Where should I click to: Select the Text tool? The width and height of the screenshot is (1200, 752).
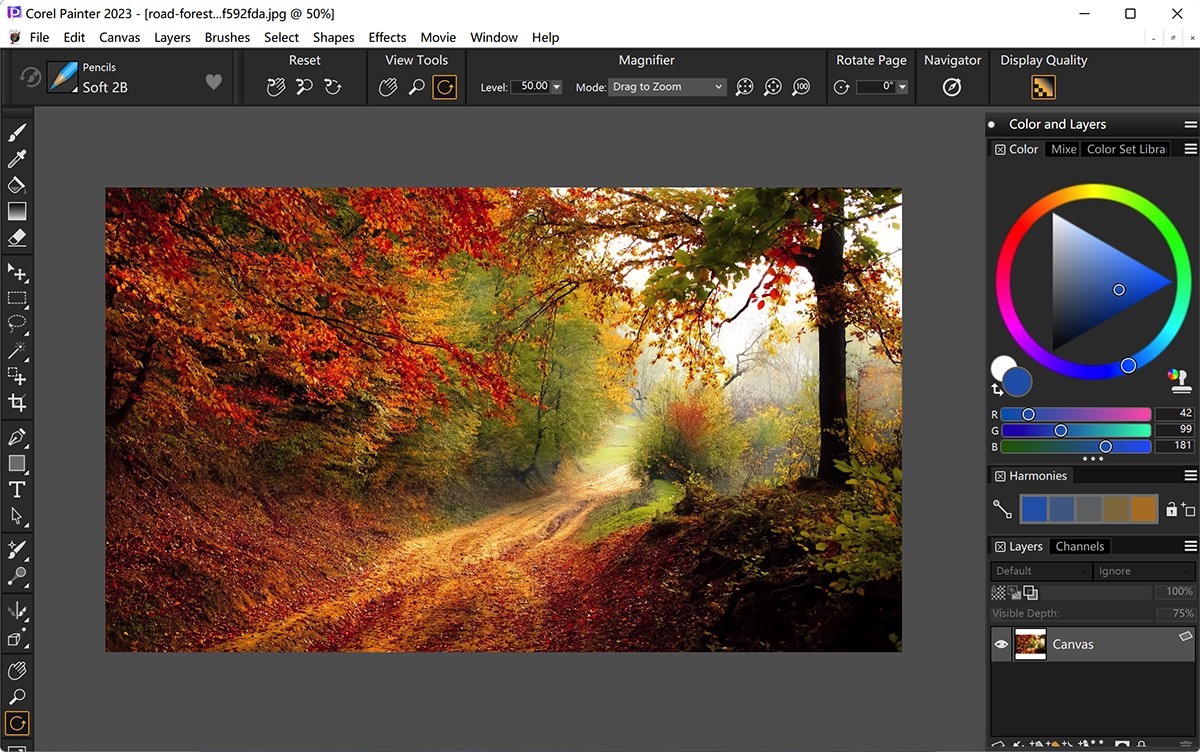tap(17, 490)
